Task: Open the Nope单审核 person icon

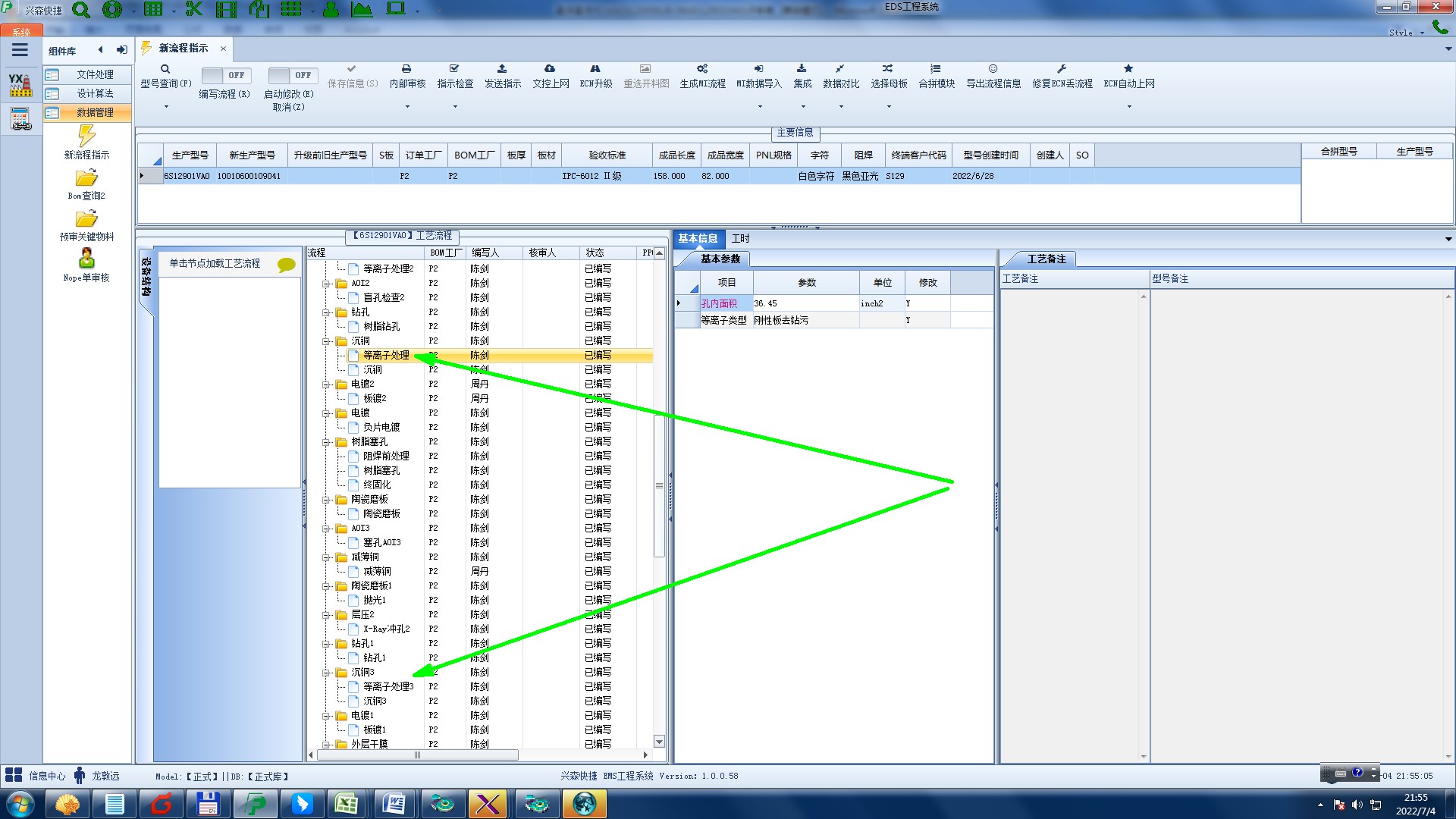Action: (x=86, y=259)
